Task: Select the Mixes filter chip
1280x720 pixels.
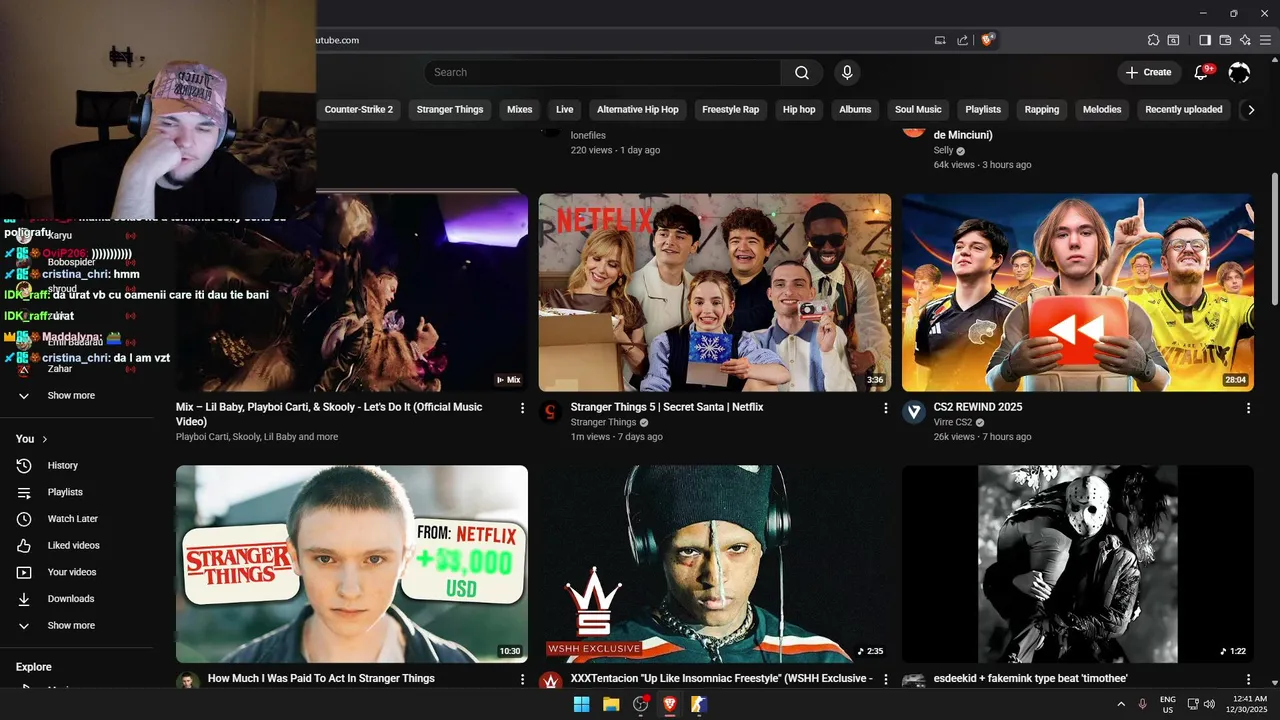Action: coord(520,110)
